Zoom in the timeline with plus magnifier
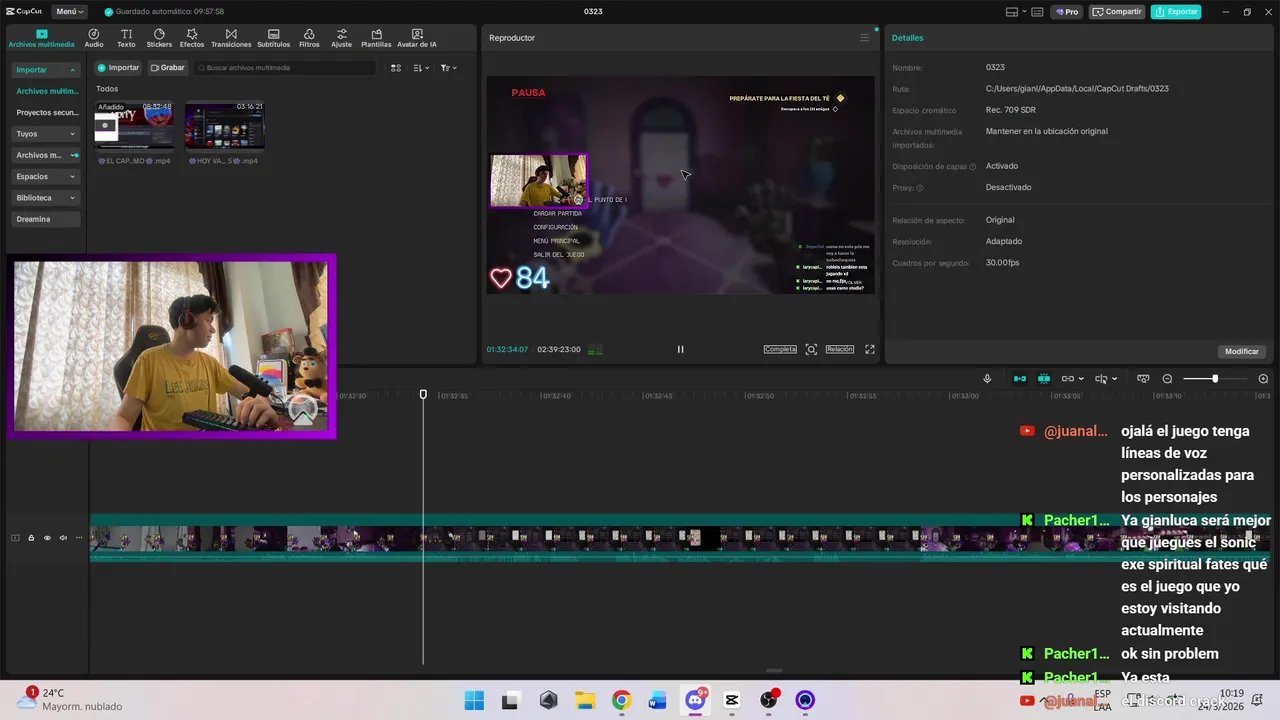The height and width of the screenshot is (720, 1280). point(1263,379)
